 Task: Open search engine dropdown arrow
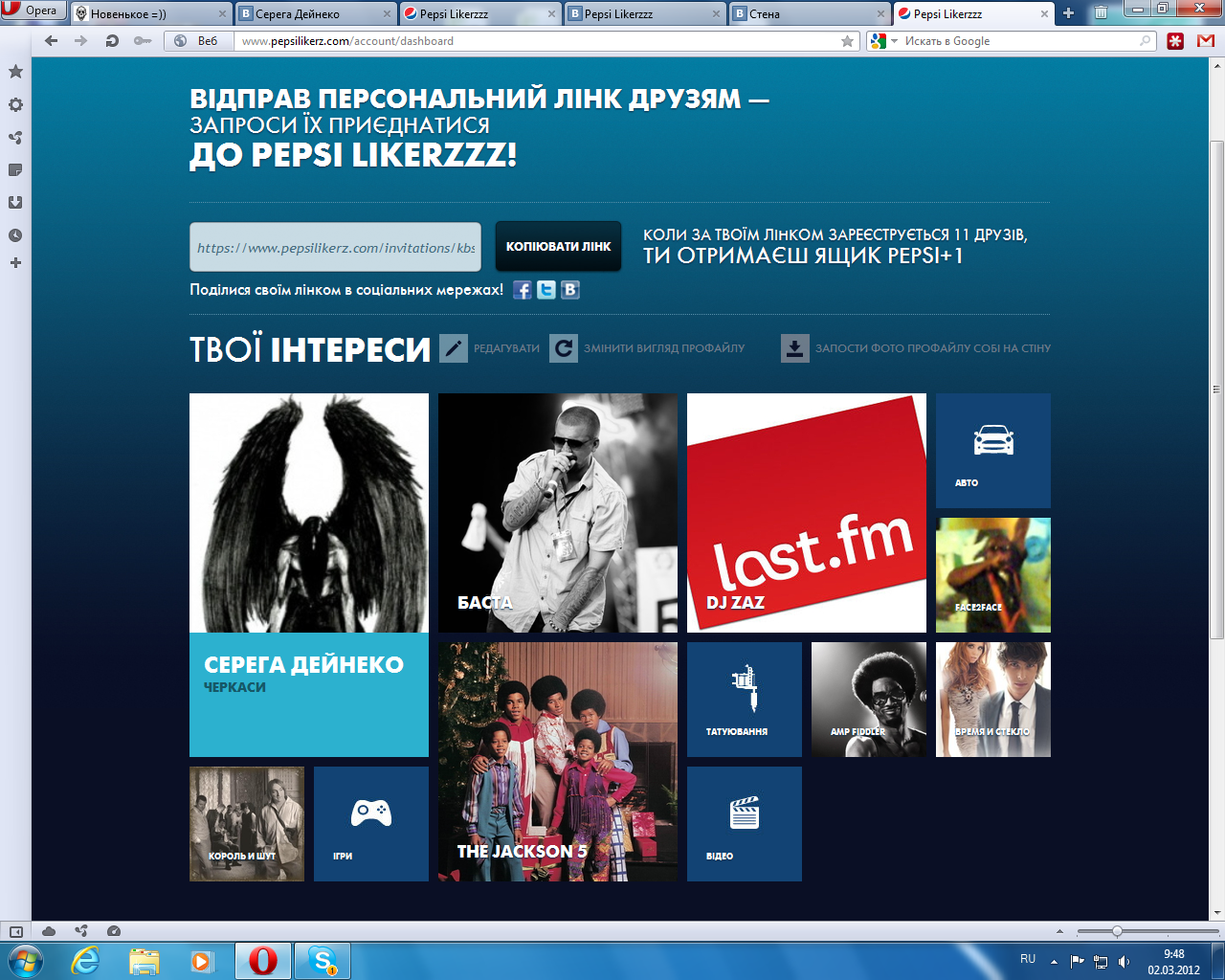(x=895, y=41)
